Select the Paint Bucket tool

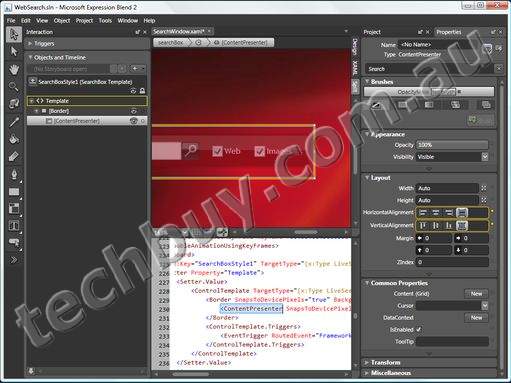coord(14,139)
